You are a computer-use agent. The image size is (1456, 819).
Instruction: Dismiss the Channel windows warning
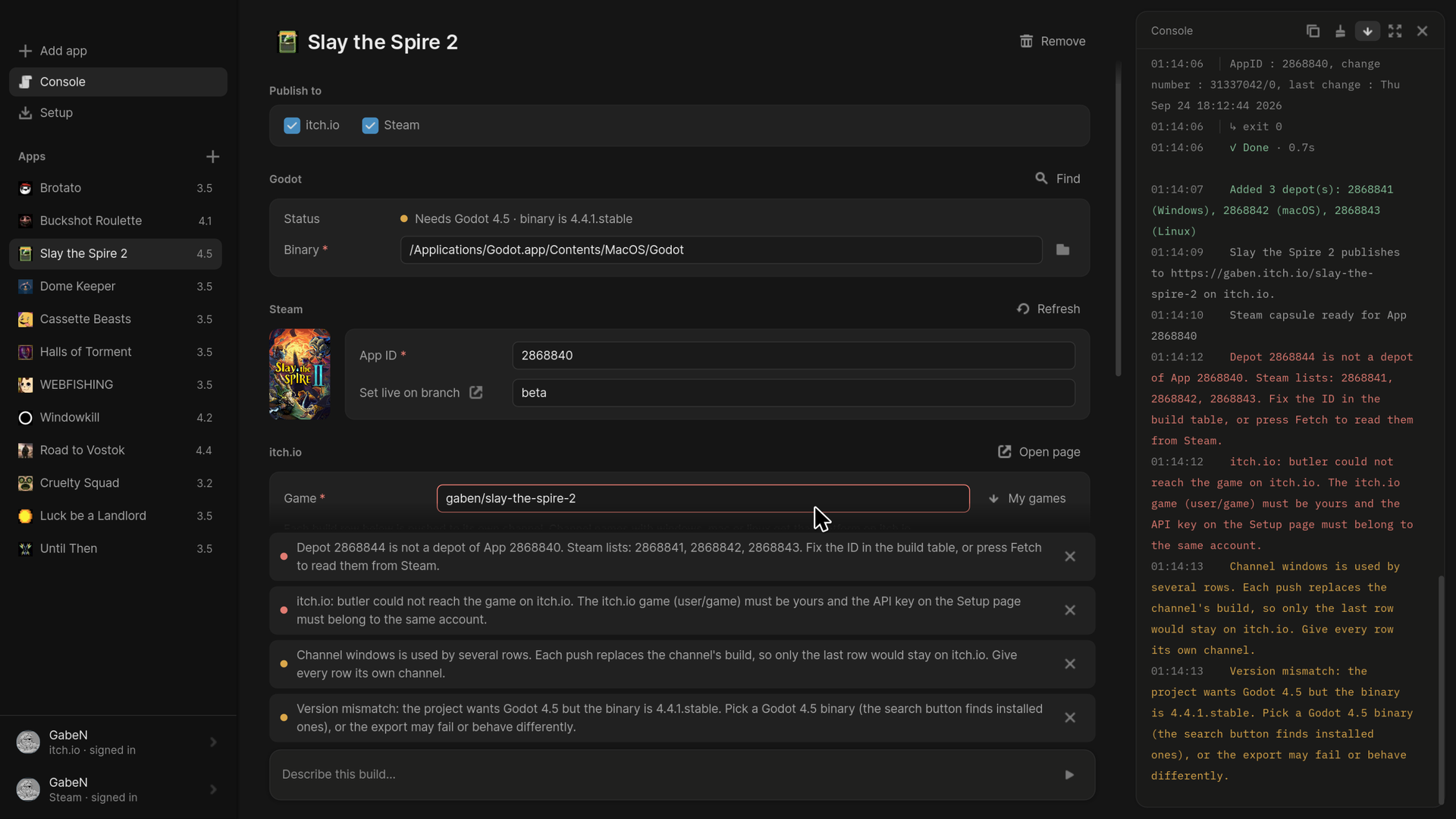[1070, 664]
